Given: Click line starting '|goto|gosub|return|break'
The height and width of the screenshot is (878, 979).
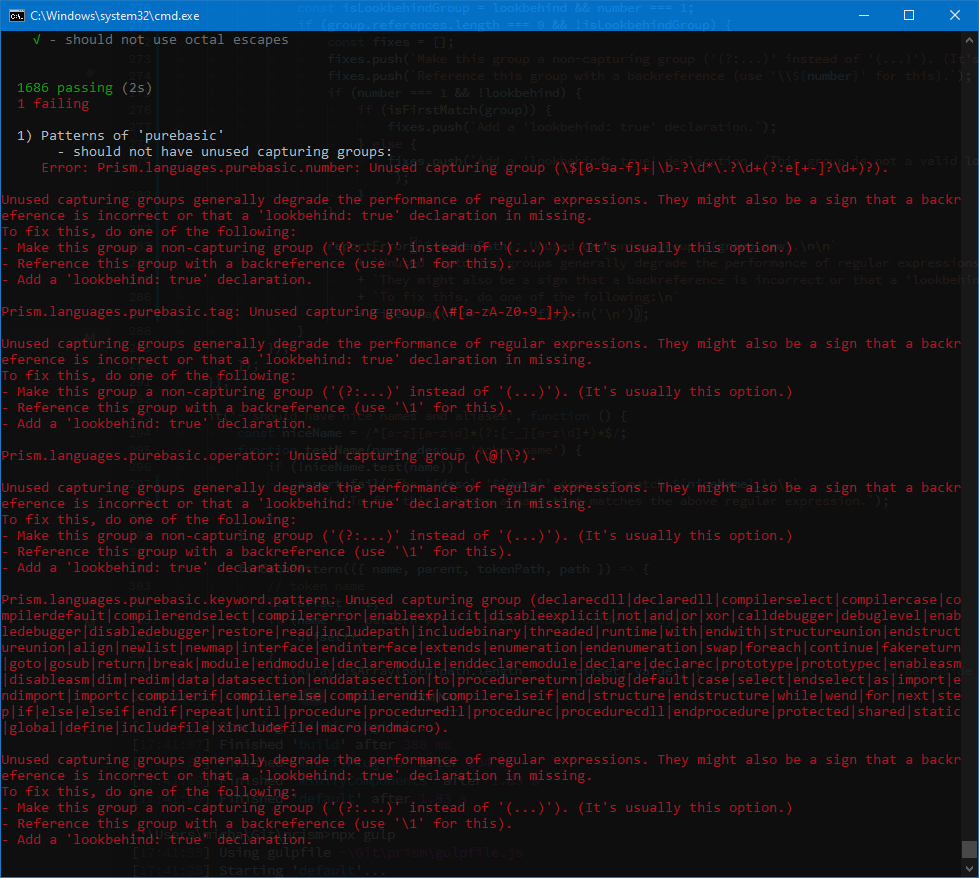Looking at the screenshot, I should coord(481,664).
